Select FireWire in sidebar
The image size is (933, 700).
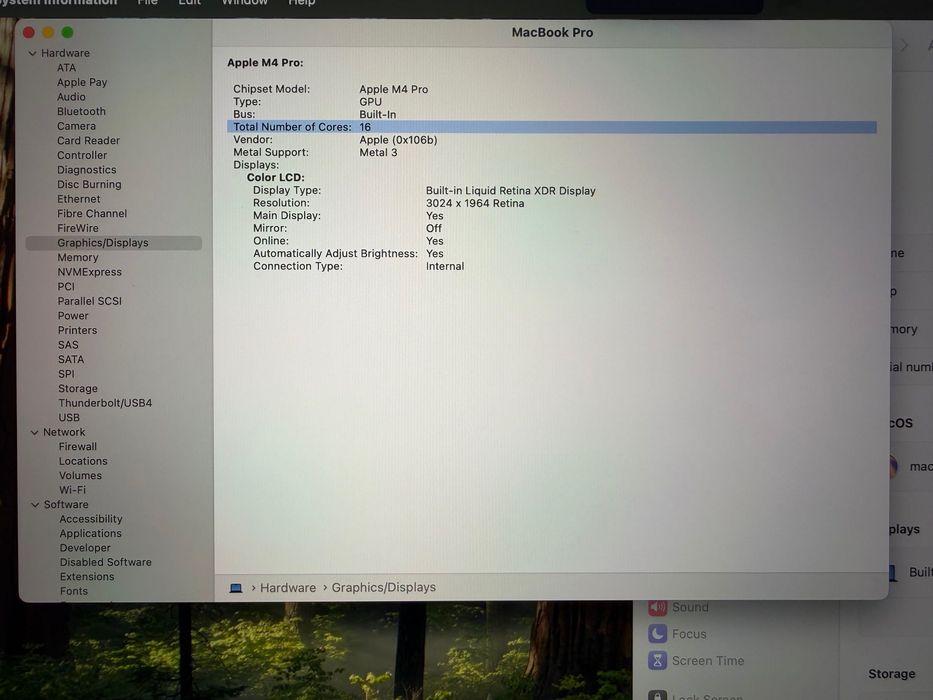coord(78,228)
